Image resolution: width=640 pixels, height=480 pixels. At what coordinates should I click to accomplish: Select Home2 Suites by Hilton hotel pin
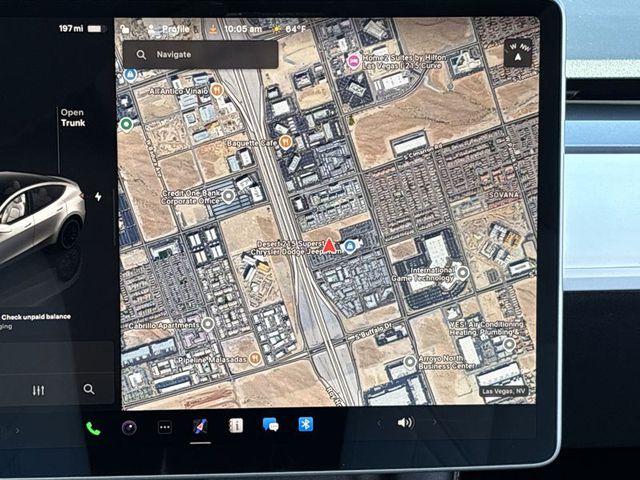pyautogui.click(x=353, y=62)
